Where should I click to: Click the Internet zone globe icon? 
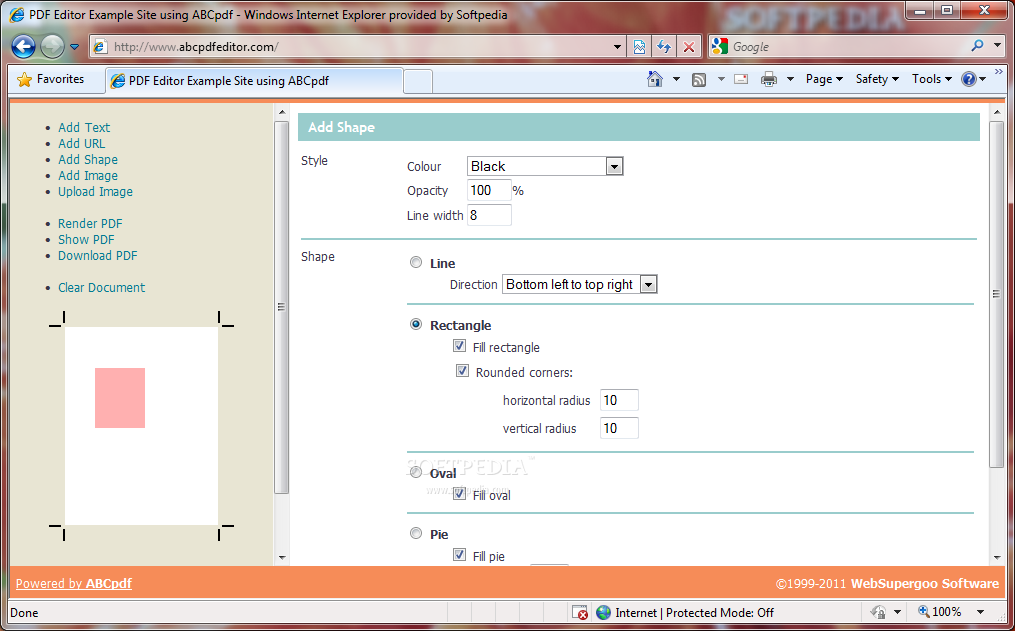[x=603, y=612]
